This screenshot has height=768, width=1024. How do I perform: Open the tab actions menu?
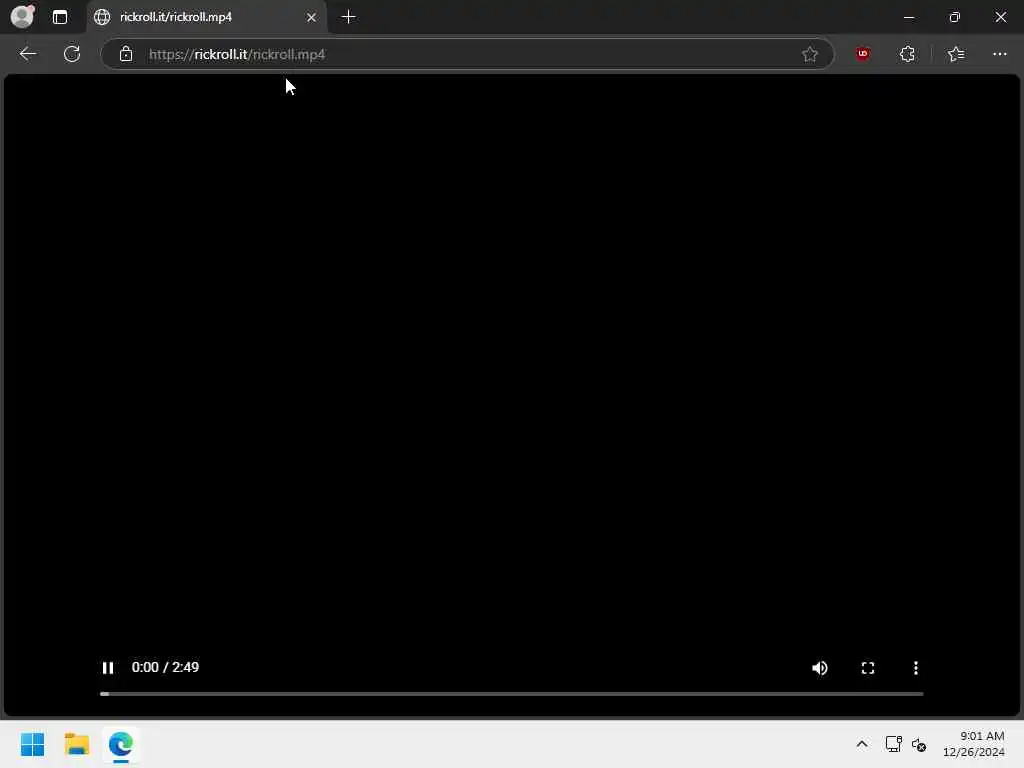coord(60,17)
